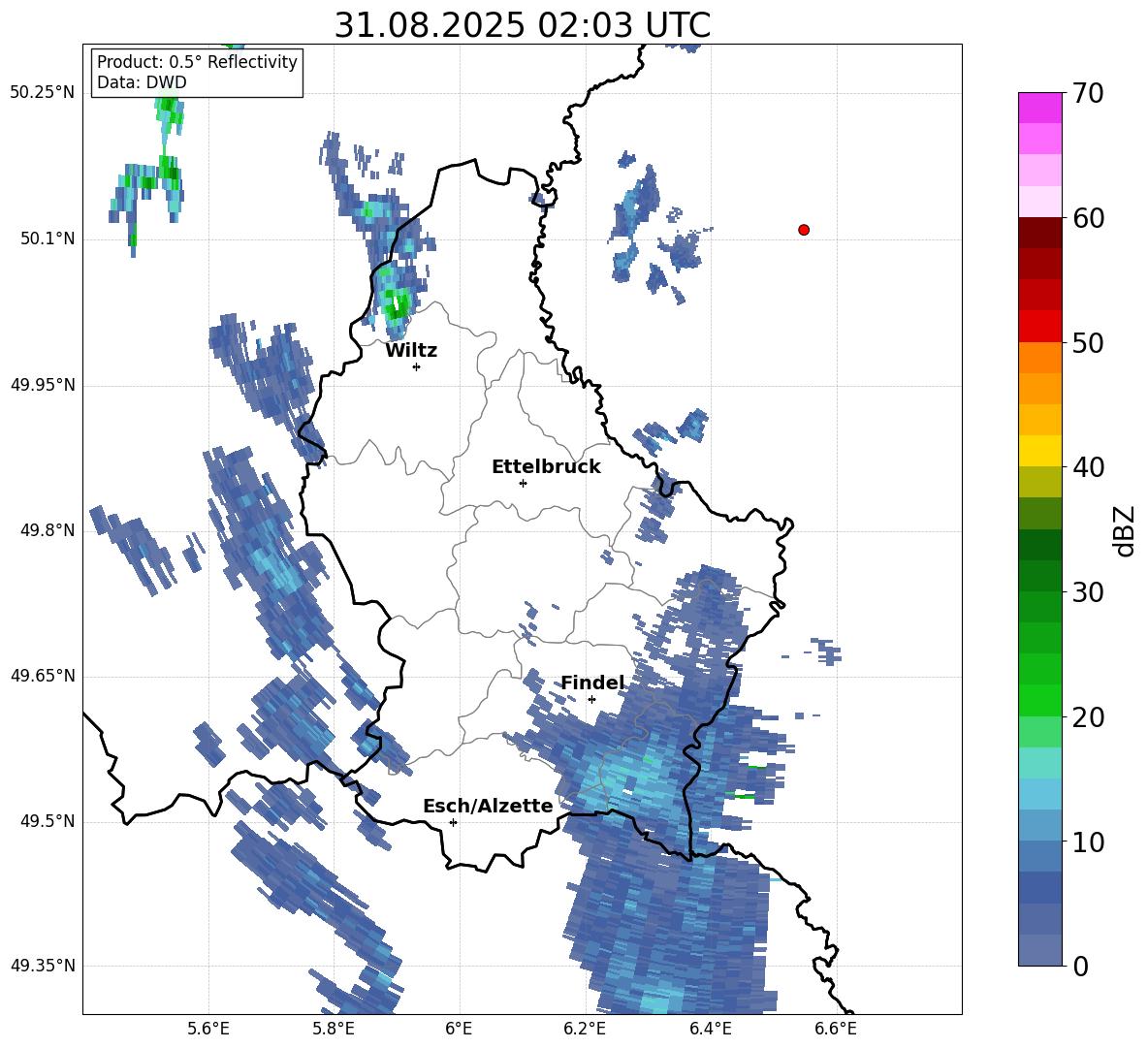Viewport: 1148px width, 1048px height.
Task: Click the red dot marker on the map
Action: pos(804,230)
